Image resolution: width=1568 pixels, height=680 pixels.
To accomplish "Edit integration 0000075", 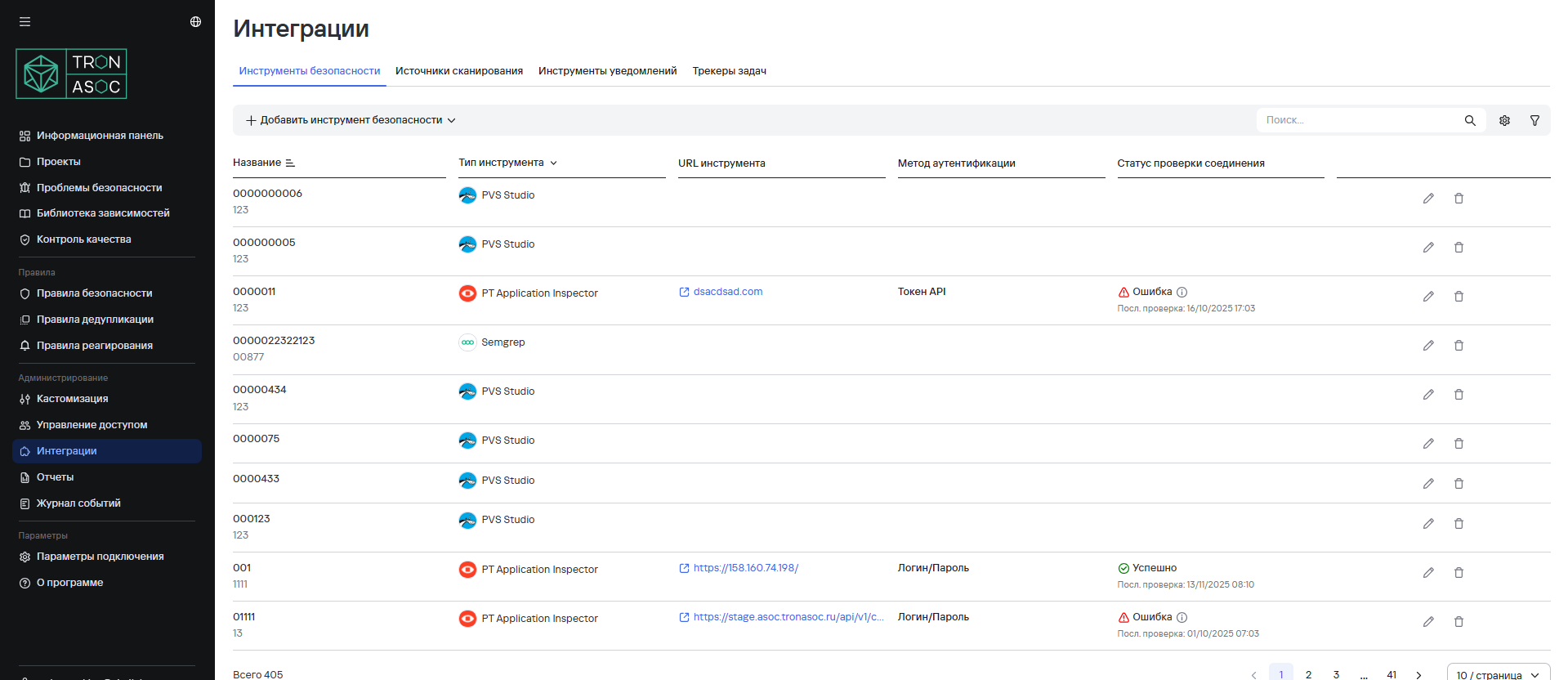I will (1428, 444).
